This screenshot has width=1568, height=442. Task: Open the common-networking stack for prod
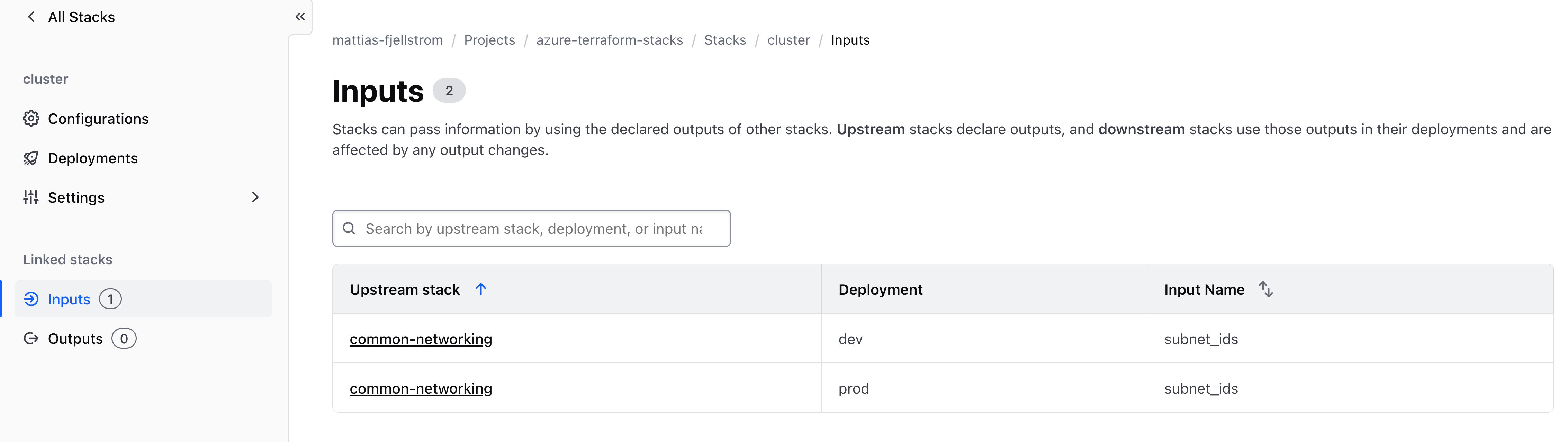tap(421, 388)
